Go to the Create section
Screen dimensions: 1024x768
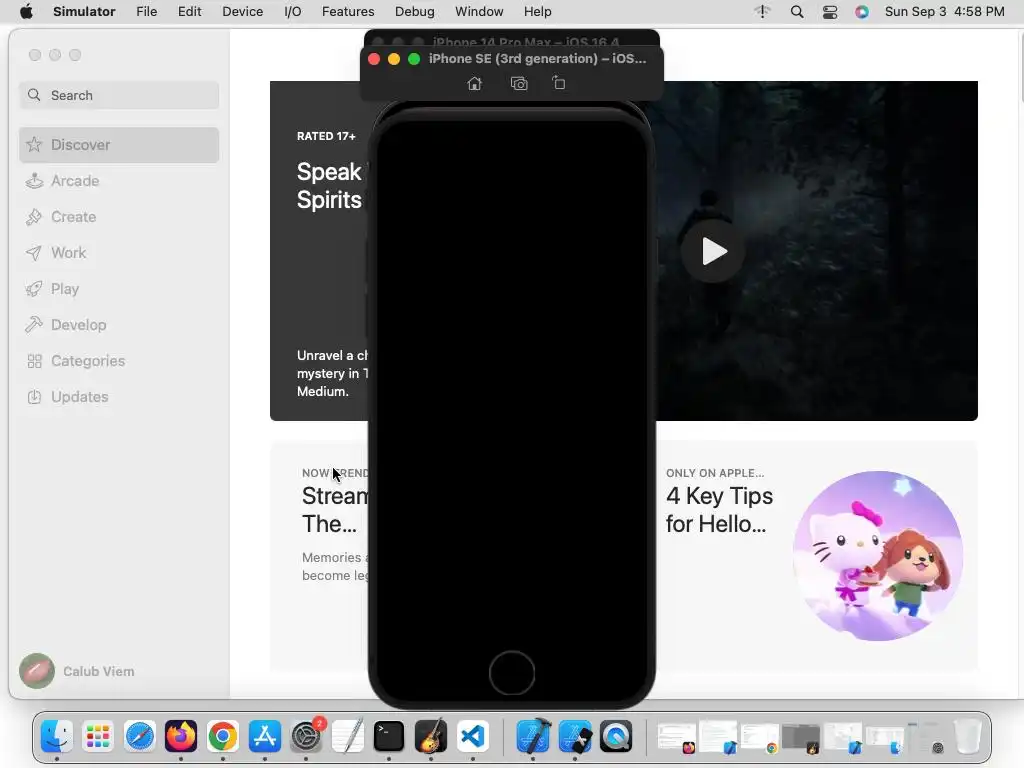tap(119, 217)
